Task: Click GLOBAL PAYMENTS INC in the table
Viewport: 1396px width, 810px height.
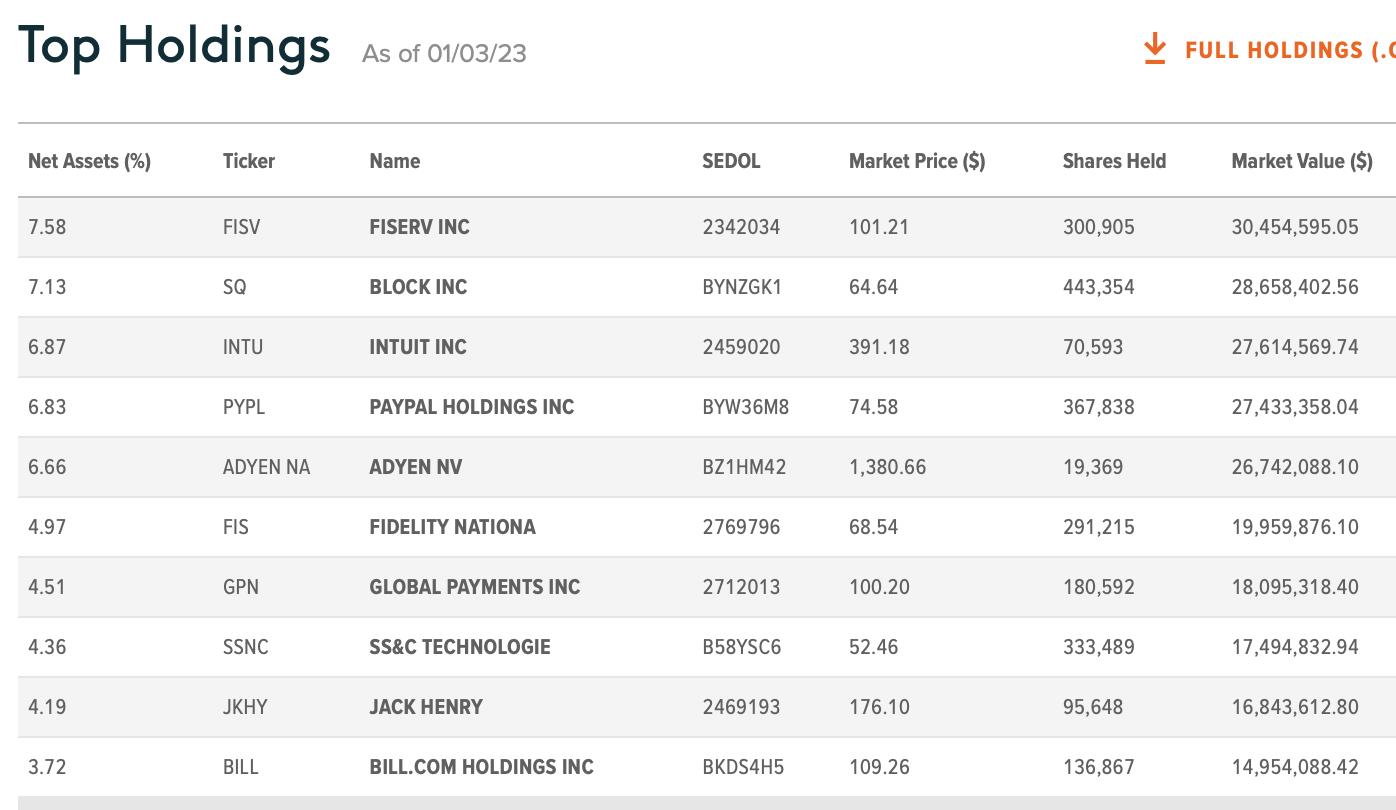Action: 475,587
